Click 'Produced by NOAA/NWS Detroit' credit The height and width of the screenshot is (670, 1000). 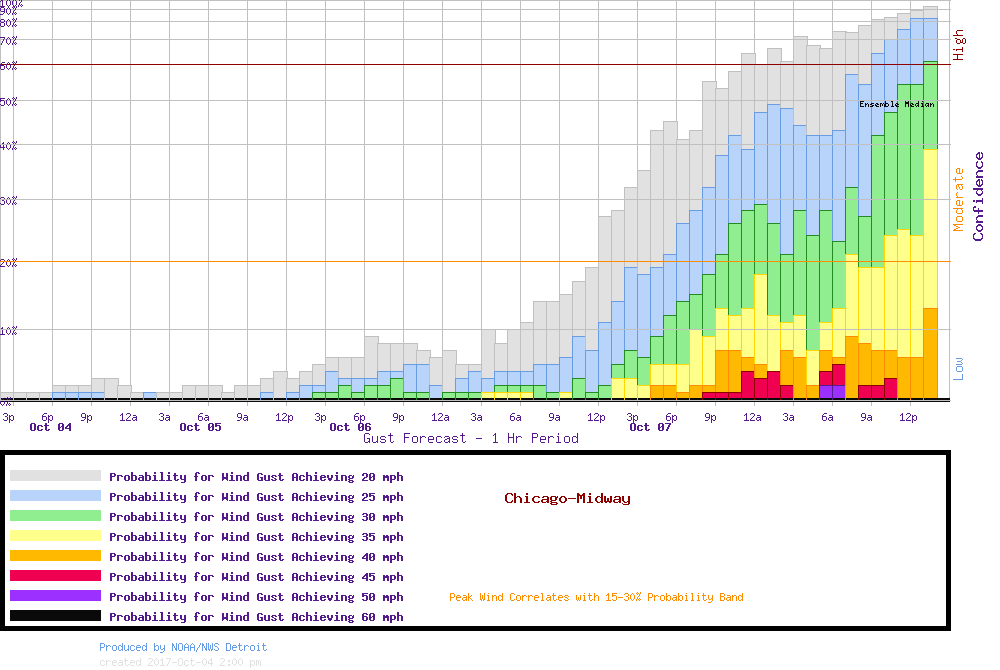point(183,648)
